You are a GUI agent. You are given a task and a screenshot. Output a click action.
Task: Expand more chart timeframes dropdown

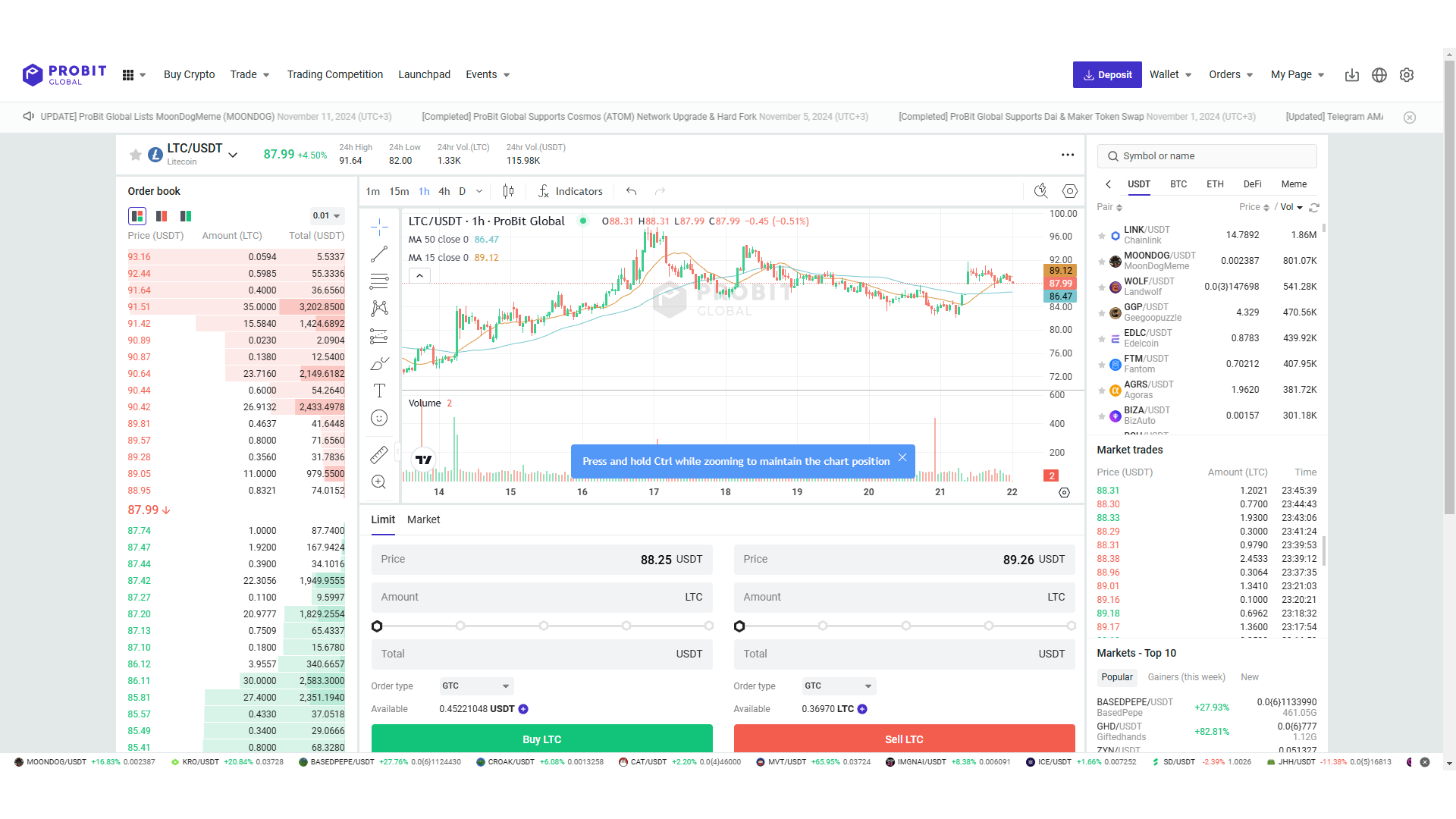[x=479, y=191]
